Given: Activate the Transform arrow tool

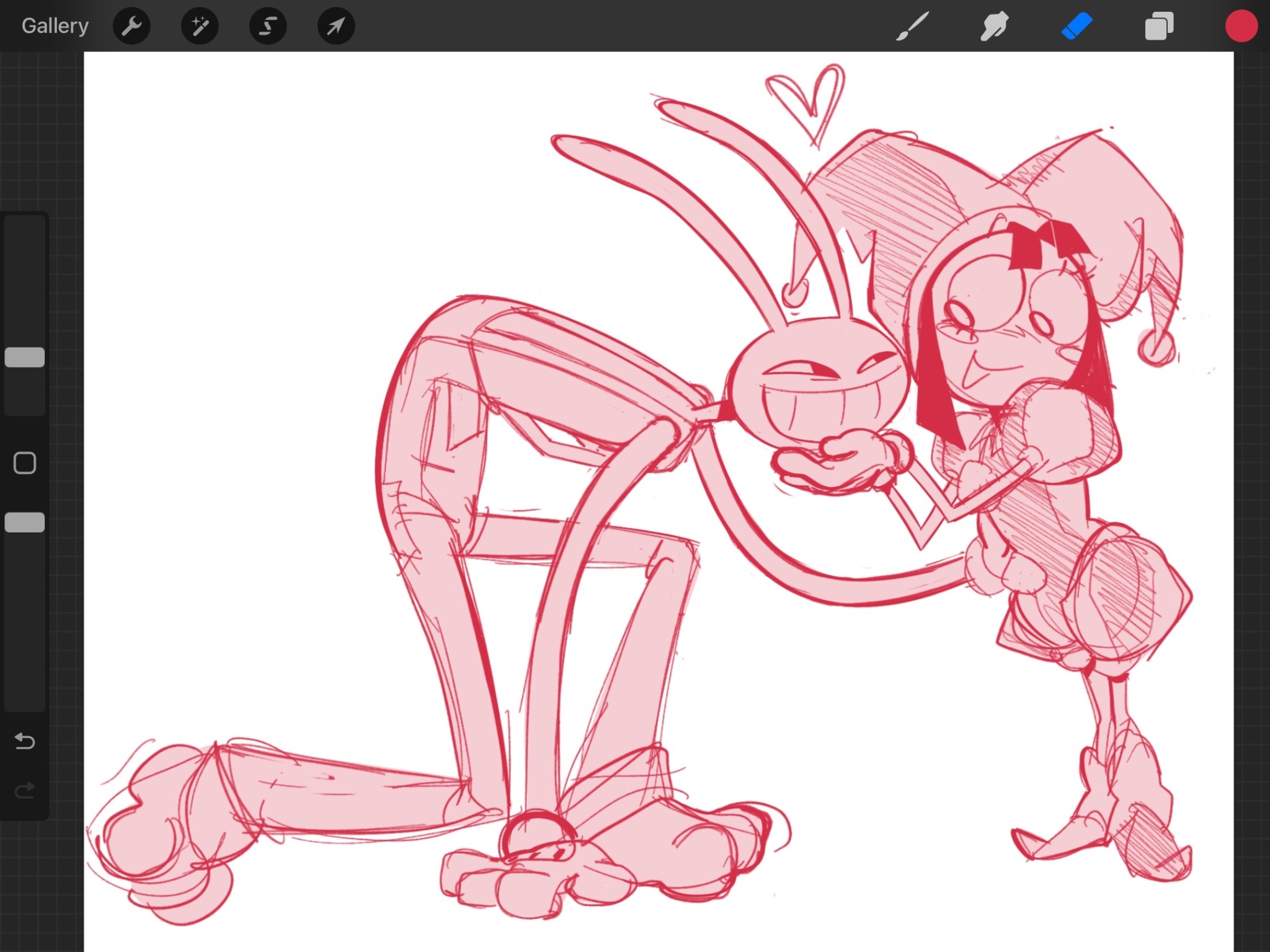Looking at the screenshot, I should point(335,26).
